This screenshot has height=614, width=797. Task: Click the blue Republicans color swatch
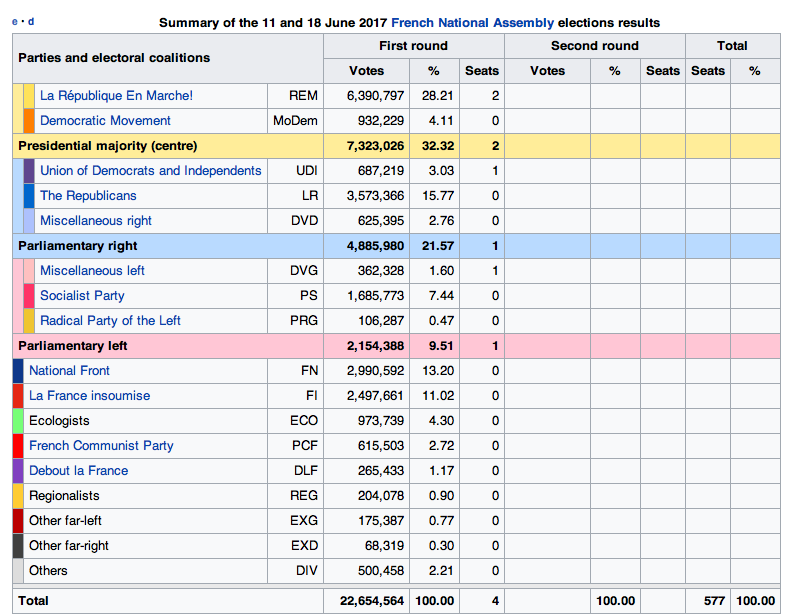29,196
